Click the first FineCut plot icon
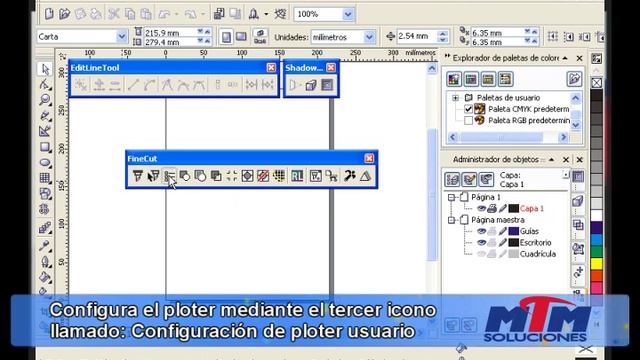This screenshot has width=640, height=360. click(x=138, y=176)
